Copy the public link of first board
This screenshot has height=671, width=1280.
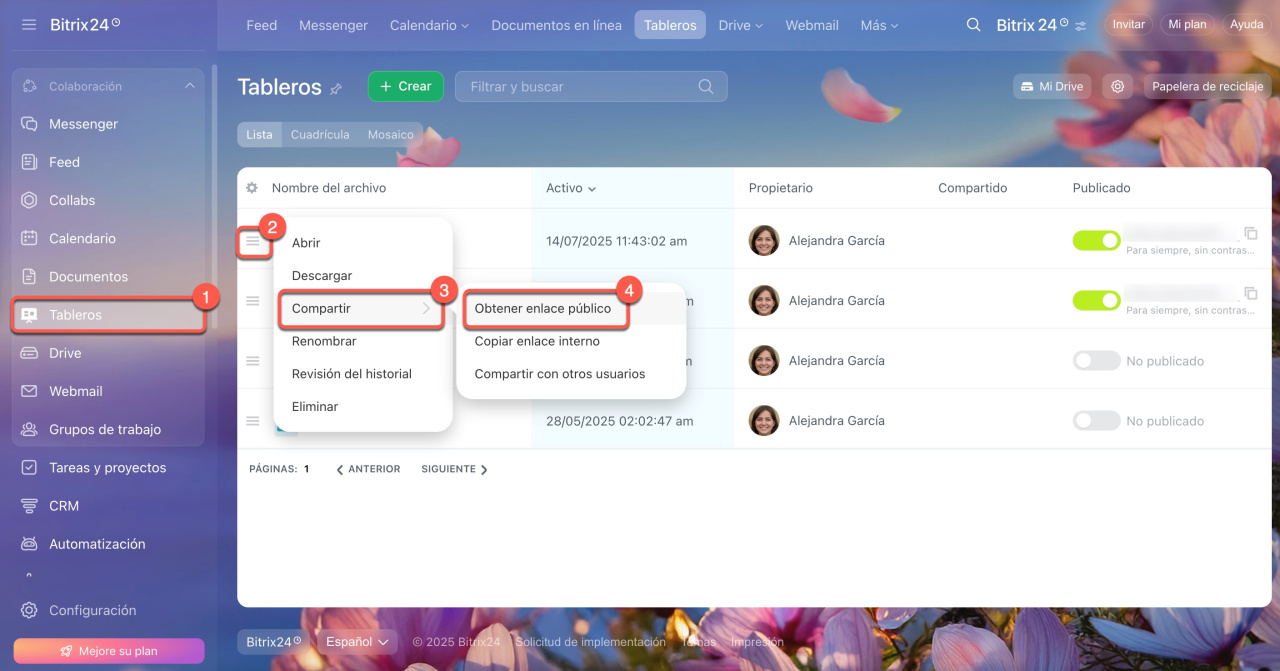pos(1250,233)
